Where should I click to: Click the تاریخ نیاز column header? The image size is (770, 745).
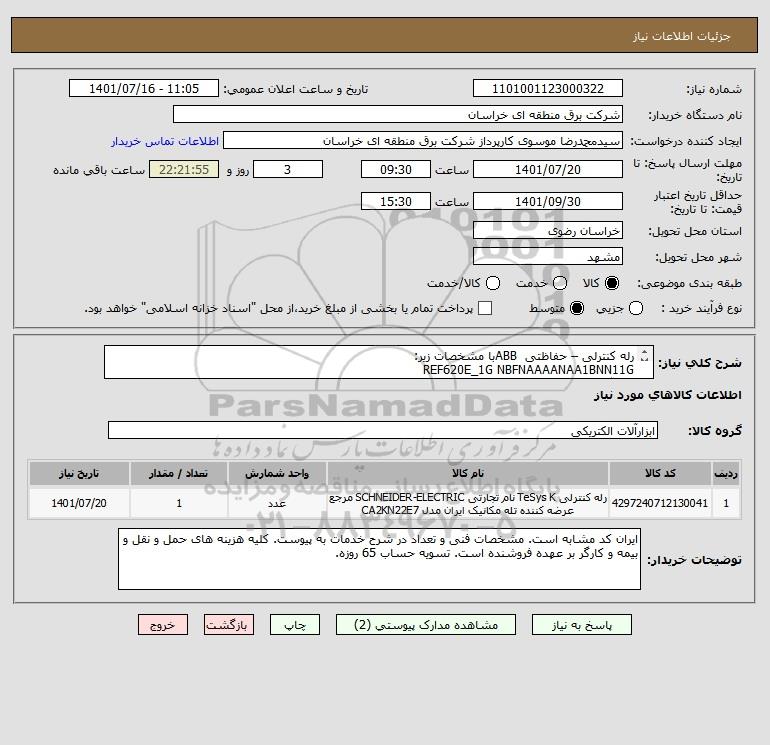coord(79,473)
